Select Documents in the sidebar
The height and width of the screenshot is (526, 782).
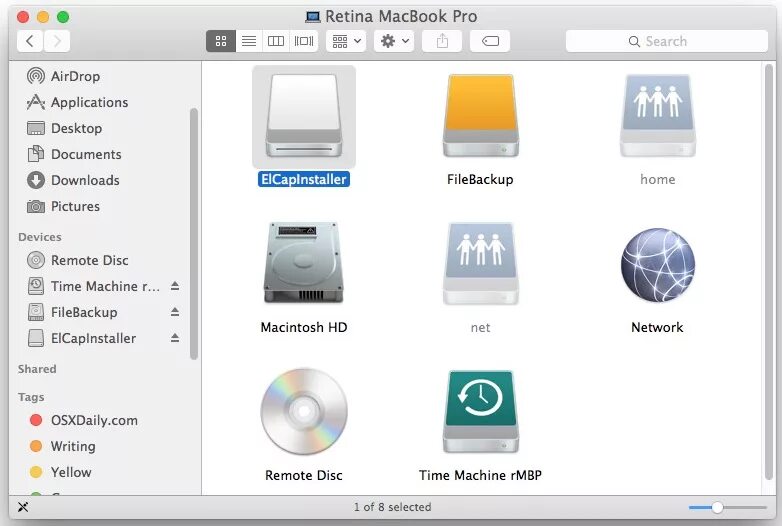(x=74, y=154)
